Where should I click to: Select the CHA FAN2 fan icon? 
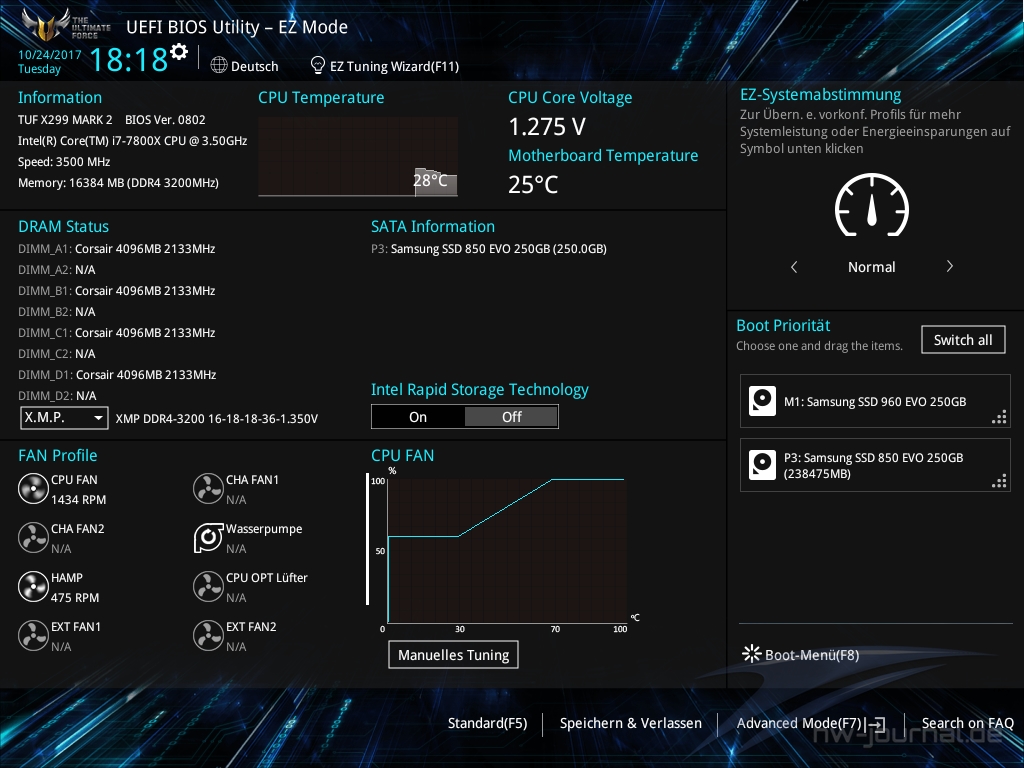click(x=33, y=537)
